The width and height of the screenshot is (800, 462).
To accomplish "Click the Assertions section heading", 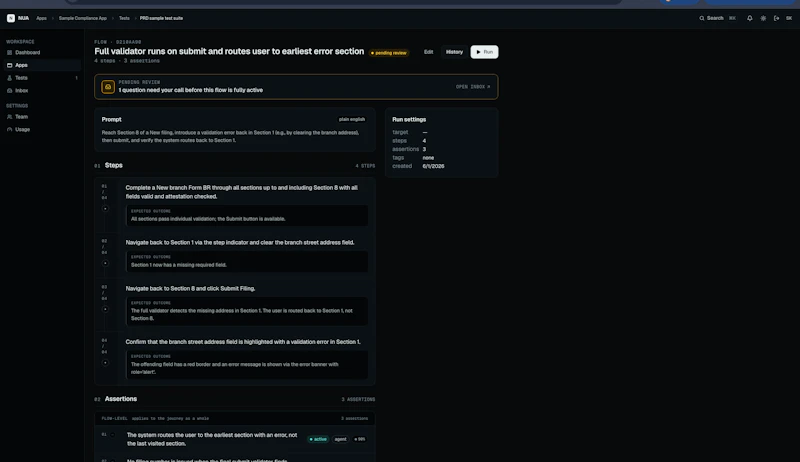I will (x=121, y=399).
